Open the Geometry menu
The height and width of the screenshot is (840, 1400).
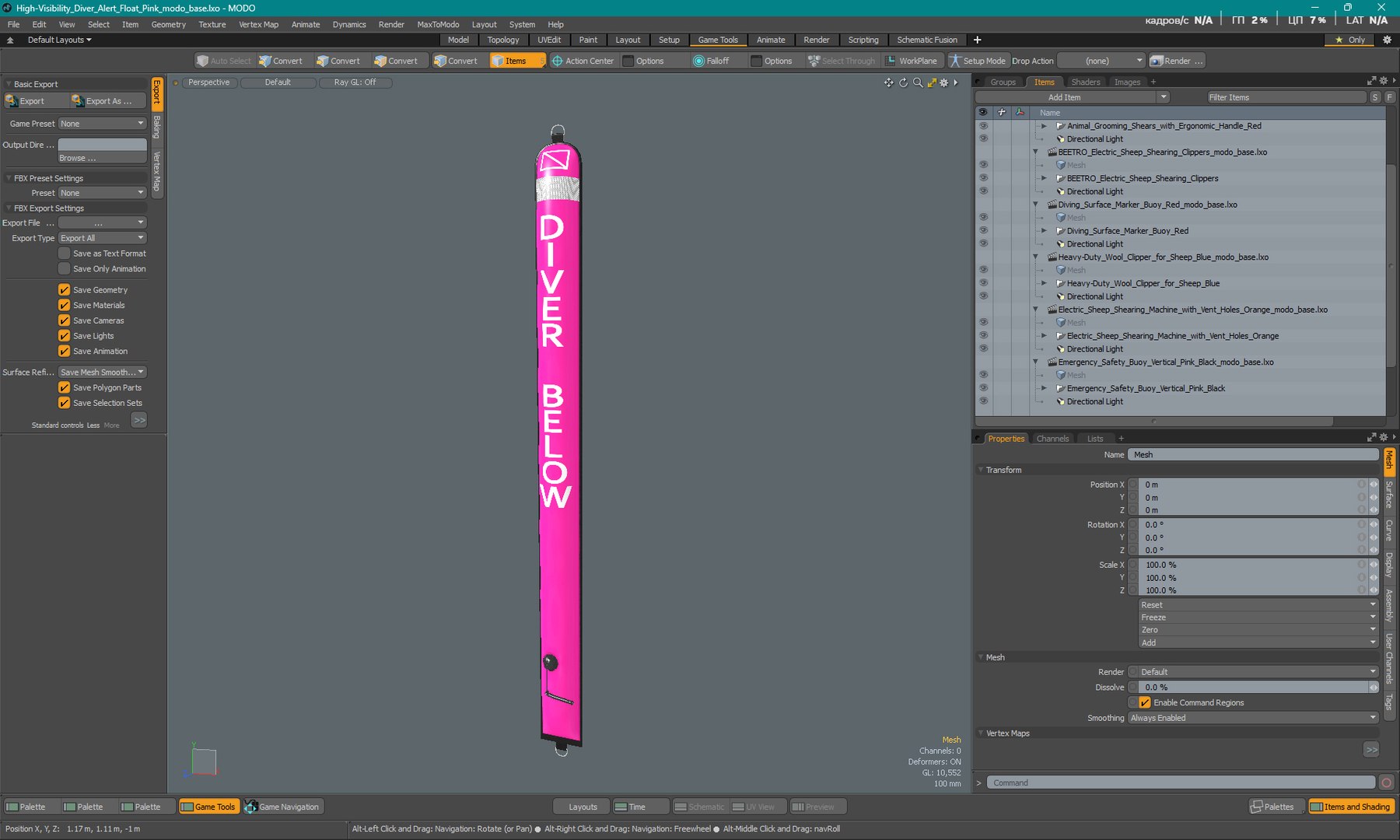169,24
